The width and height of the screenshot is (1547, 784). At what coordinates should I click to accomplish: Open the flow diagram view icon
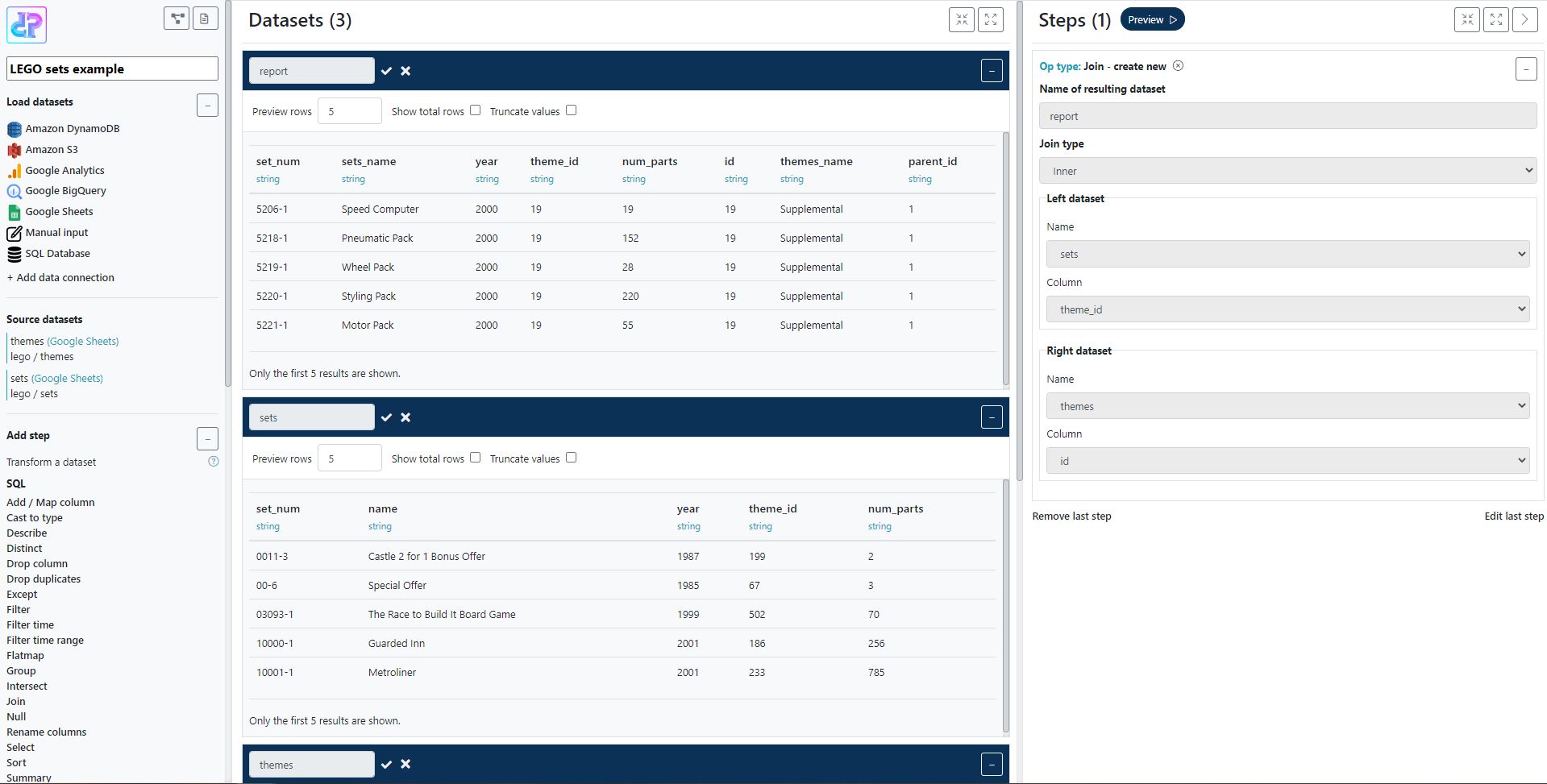coord(176,18)
